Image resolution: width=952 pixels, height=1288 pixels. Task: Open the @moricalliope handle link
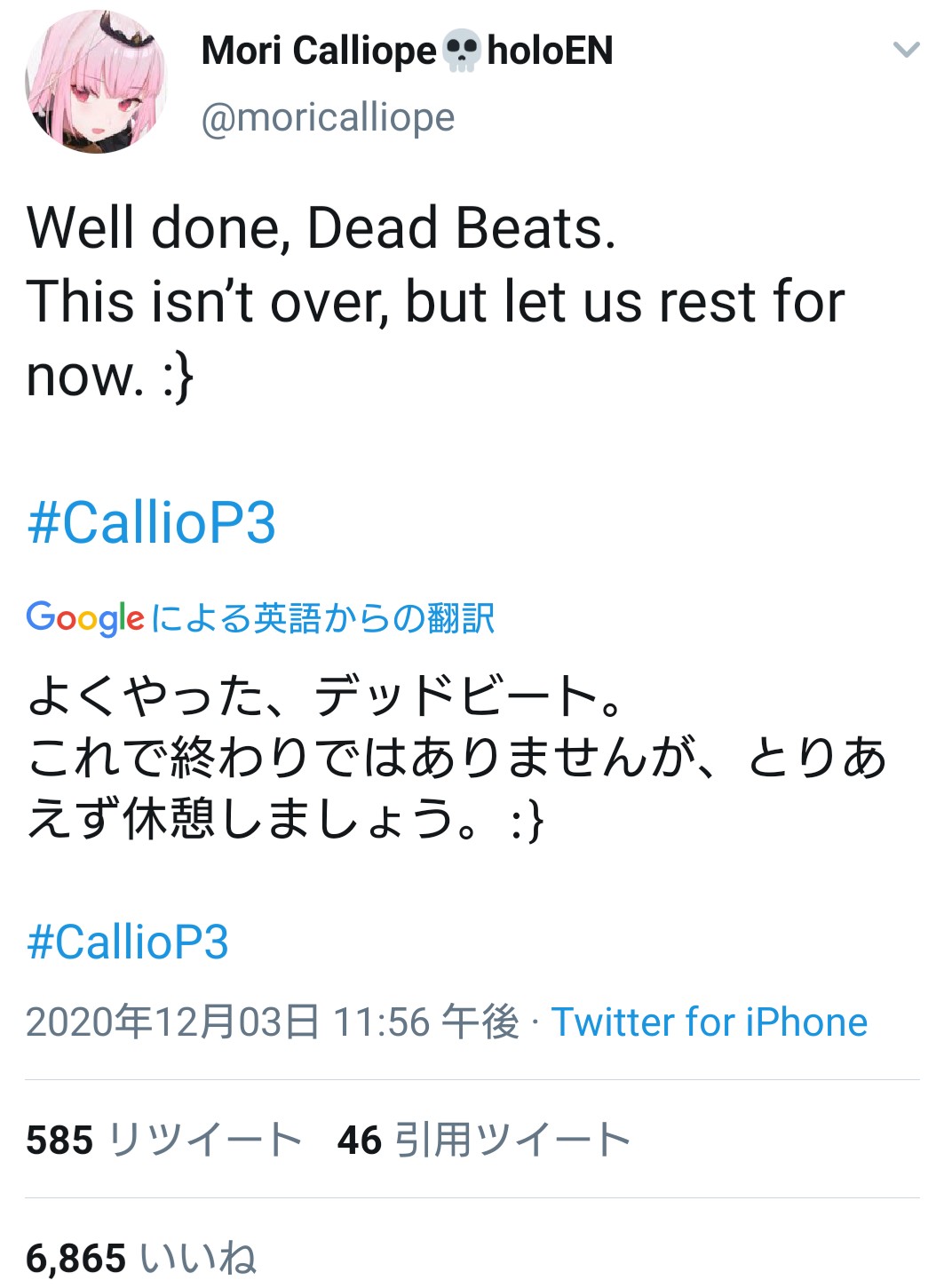[x=328, y=117]
